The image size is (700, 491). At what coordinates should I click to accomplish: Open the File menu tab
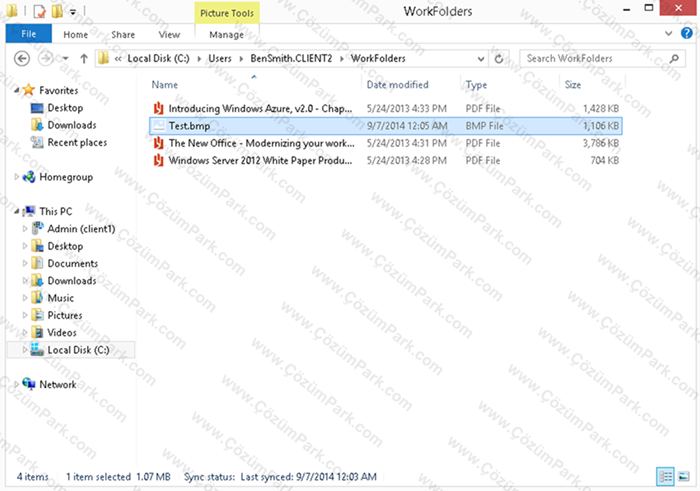29,34
